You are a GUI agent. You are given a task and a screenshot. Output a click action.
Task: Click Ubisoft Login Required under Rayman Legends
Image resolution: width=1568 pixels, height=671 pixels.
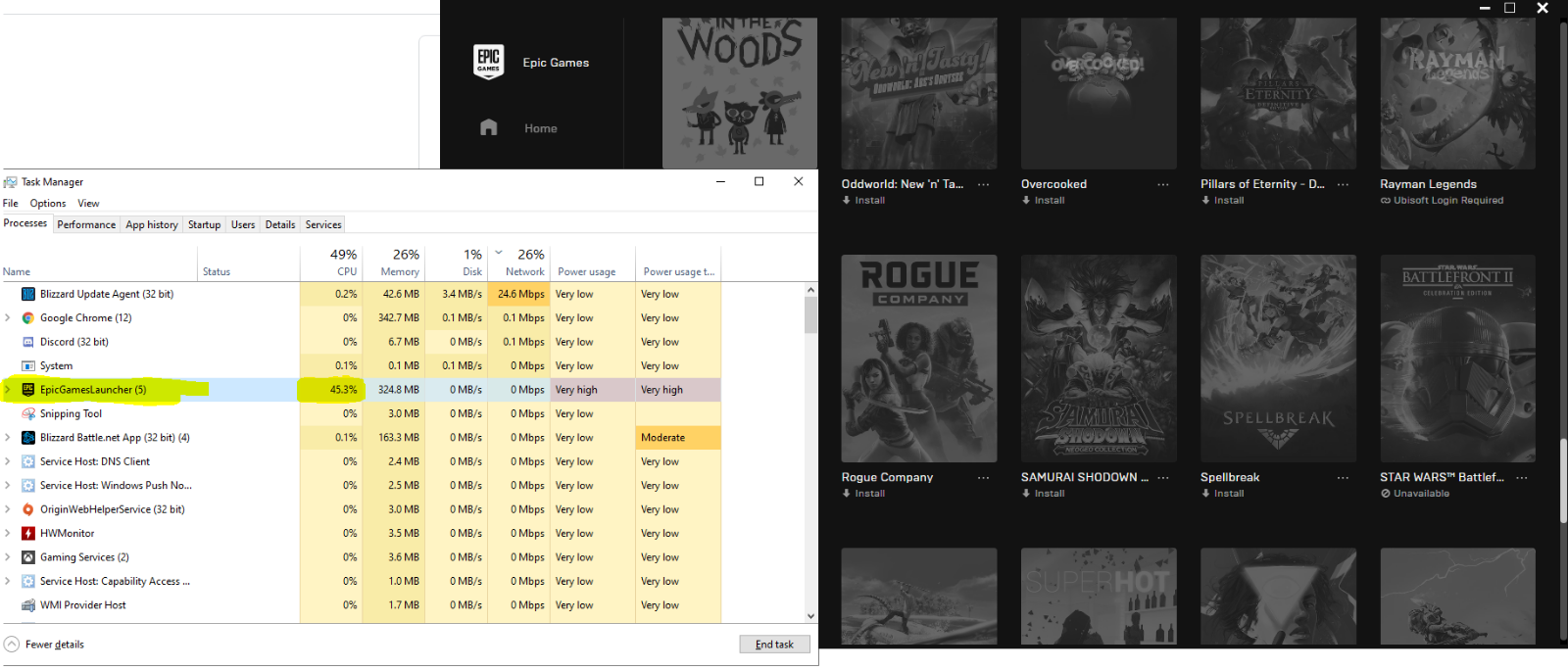1442,200
